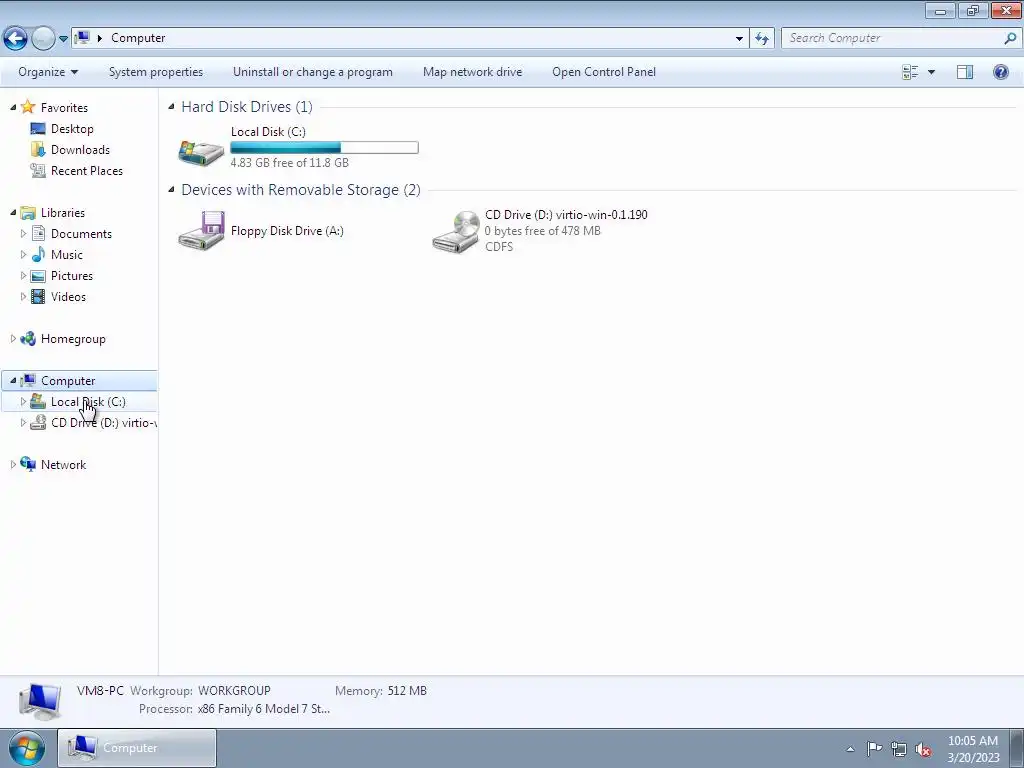Screen dimensions: 1024x768
Task: Change your view icon button
Action: click(x=910, y=72)
